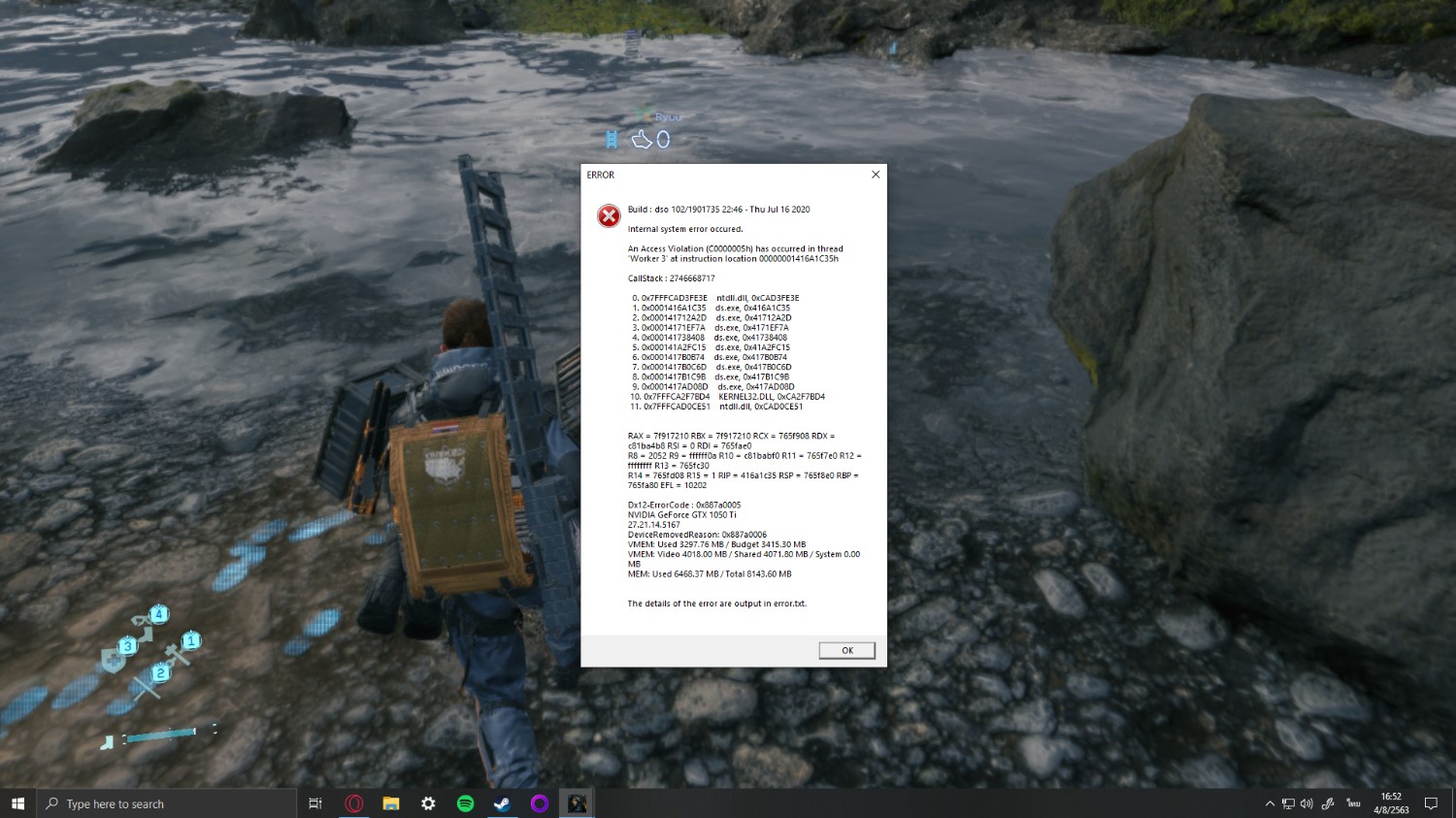Open the Windows Start menu
This screenshot has width=1456, height=818.
click(x=17, y=803)
